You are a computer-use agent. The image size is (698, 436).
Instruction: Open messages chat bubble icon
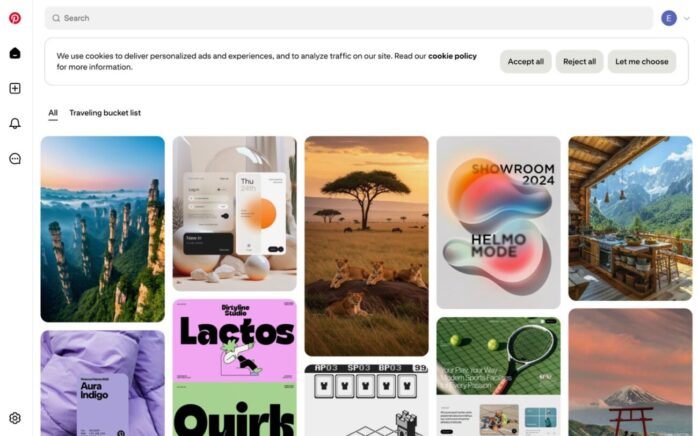click(x=15, y=159)
